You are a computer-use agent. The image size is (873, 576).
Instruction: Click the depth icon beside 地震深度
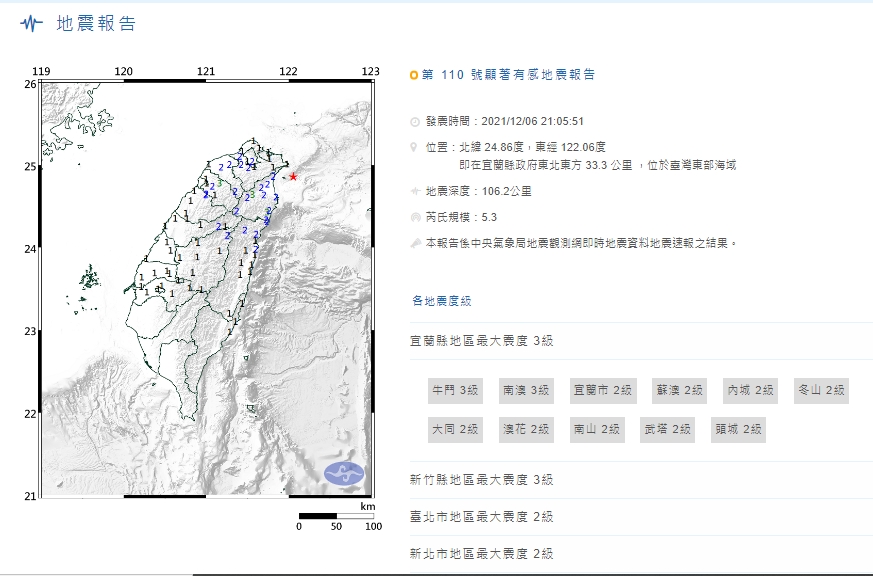tap(415, 191)
